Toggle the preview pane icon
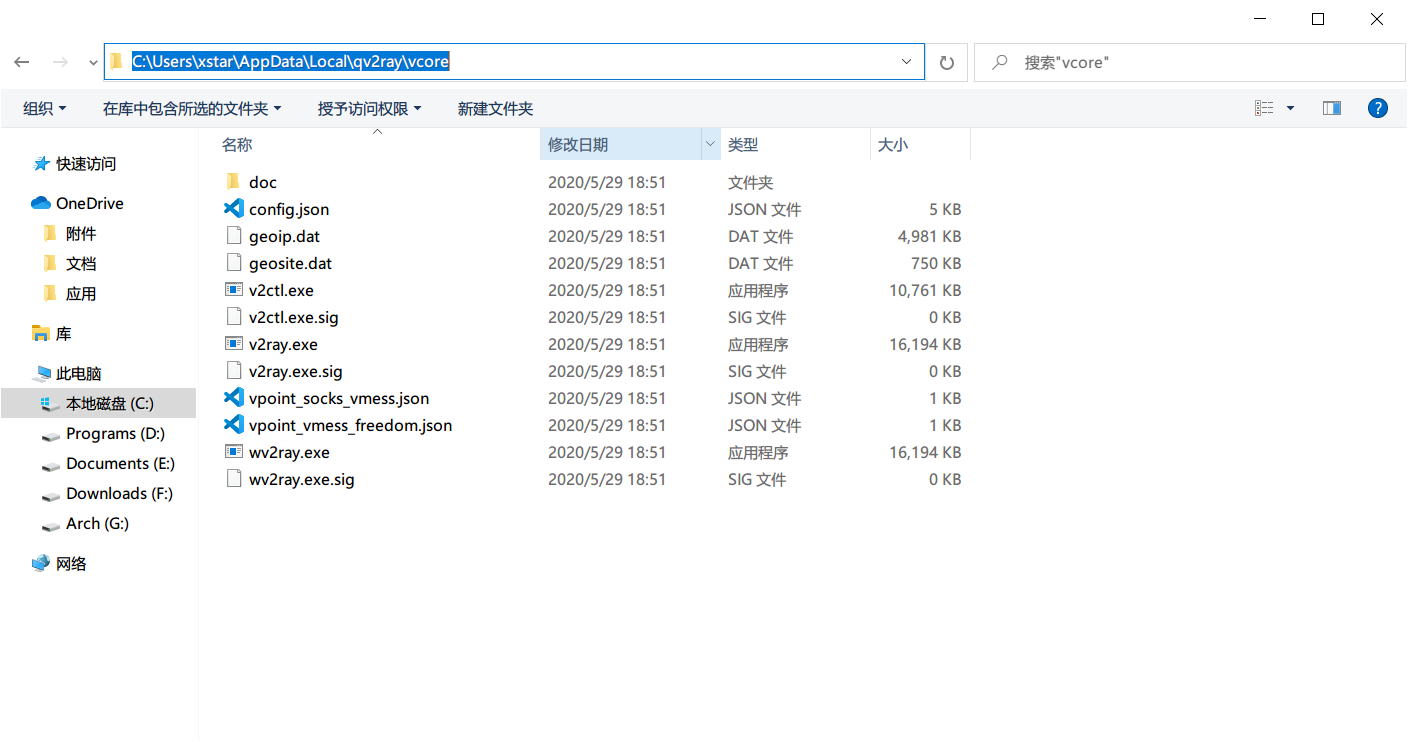This screenshot has height=742, width=1408. click(1331, 108)
